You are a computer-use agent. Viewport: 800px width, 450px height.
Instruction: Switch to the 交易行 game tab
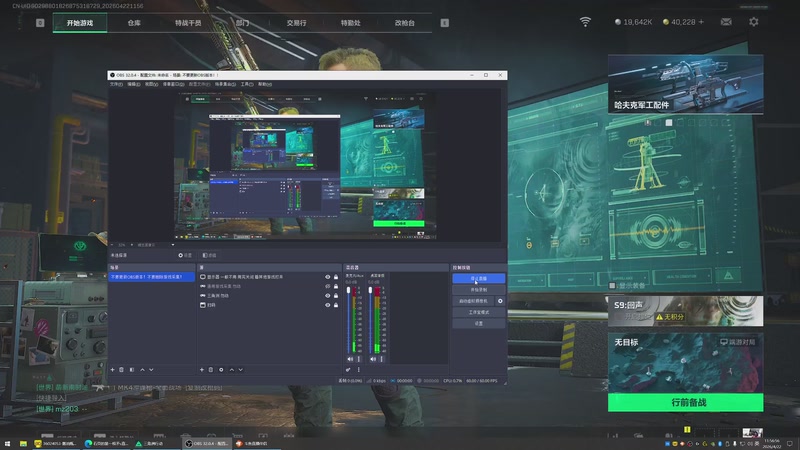(296, 23)
